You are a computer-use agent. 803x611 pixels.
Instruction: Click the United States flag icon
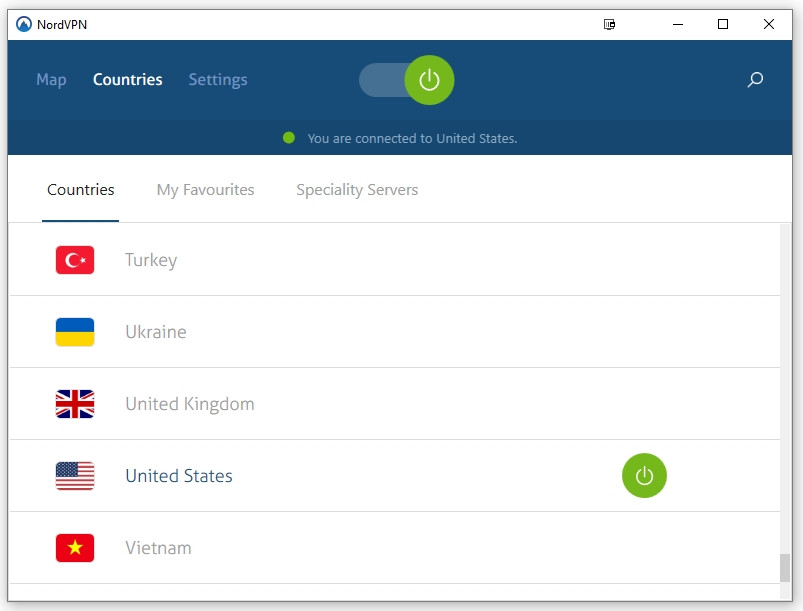tap(75, 476)
